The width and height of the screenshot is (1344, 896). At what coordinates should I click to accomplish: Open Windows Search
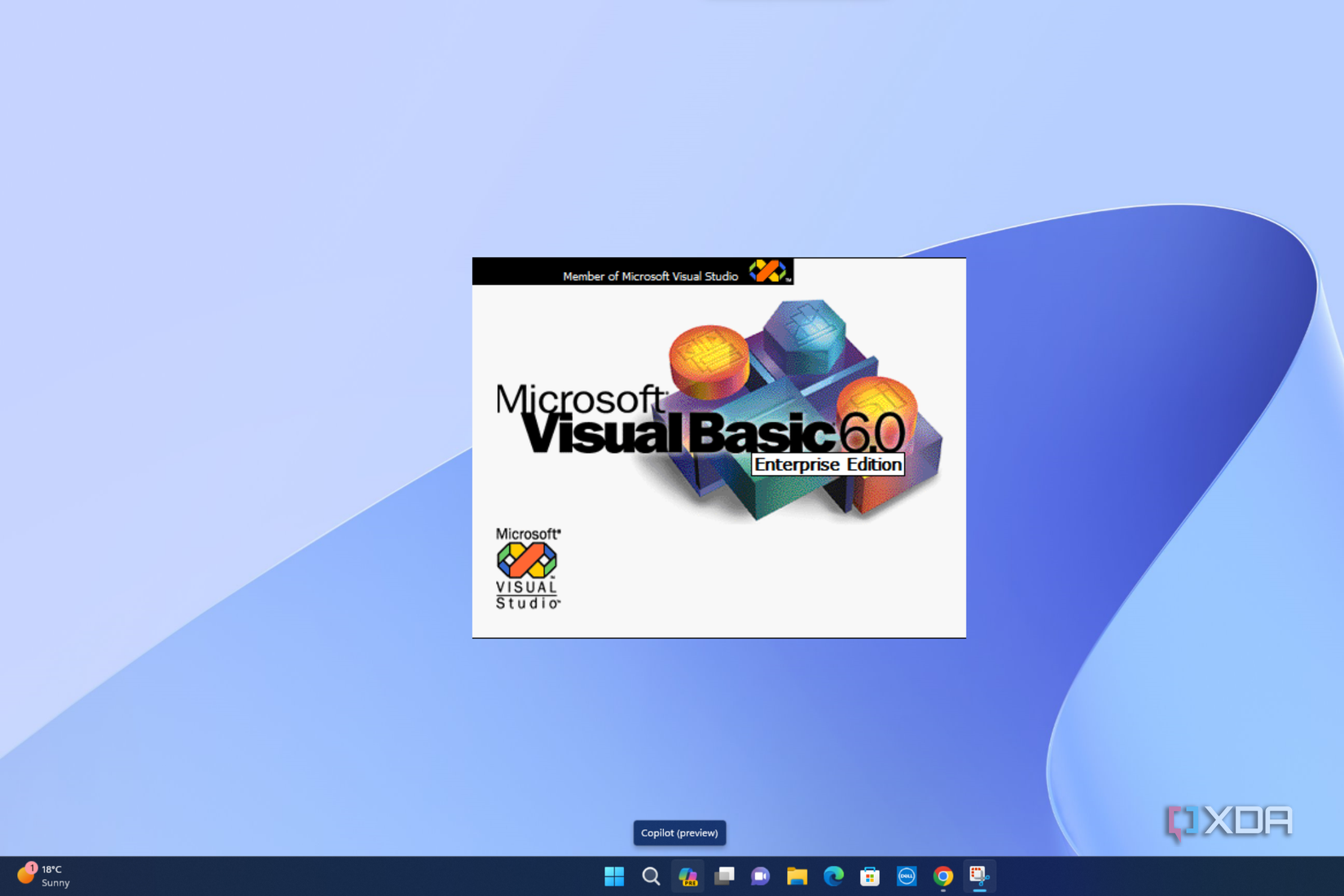click(x=651, y=876)
